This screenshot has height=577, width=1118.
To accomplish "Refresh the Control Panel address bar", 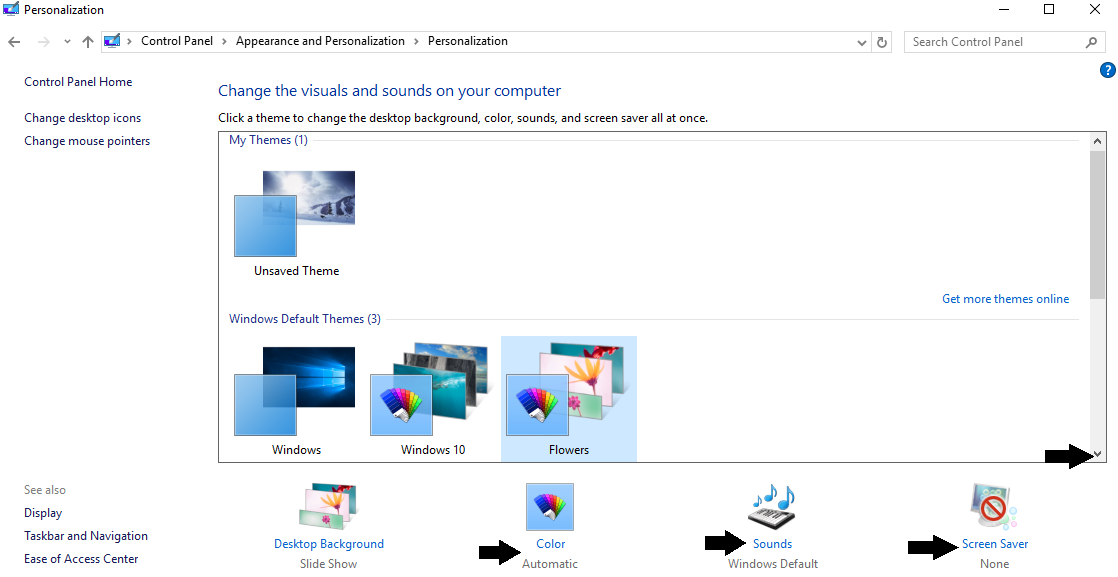I will coord(882,42).
